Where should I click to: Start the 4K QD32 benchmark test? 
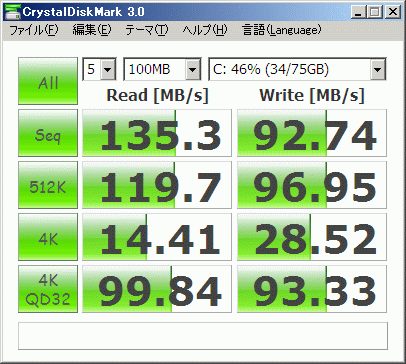click(x=48, y=289)
